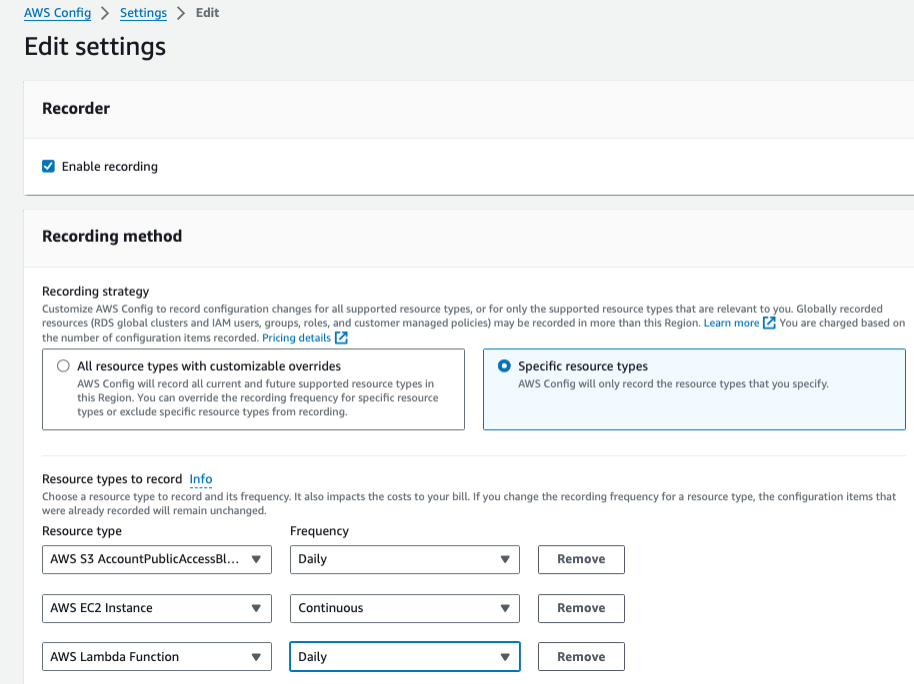The image size is (914, 684).
Task: Click the external link icon beside Pricing details
Action: [x=341, y=338]
